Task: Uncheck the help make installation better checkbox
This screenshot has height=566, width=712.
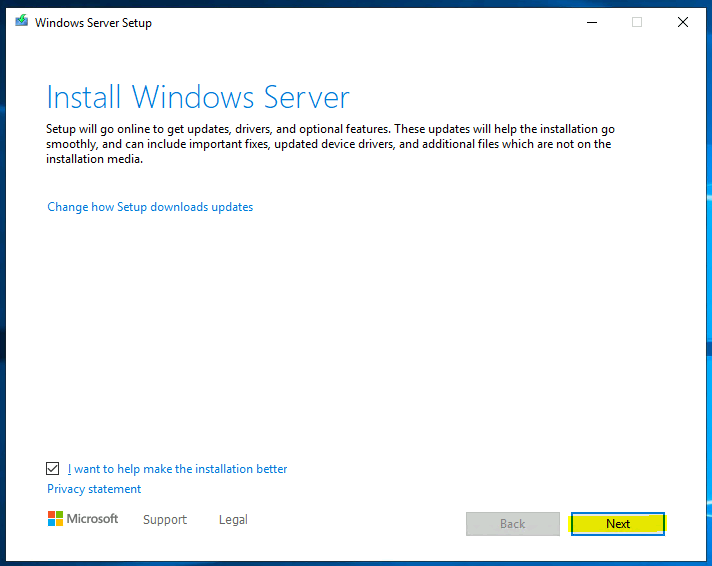Action: (53, 468)
